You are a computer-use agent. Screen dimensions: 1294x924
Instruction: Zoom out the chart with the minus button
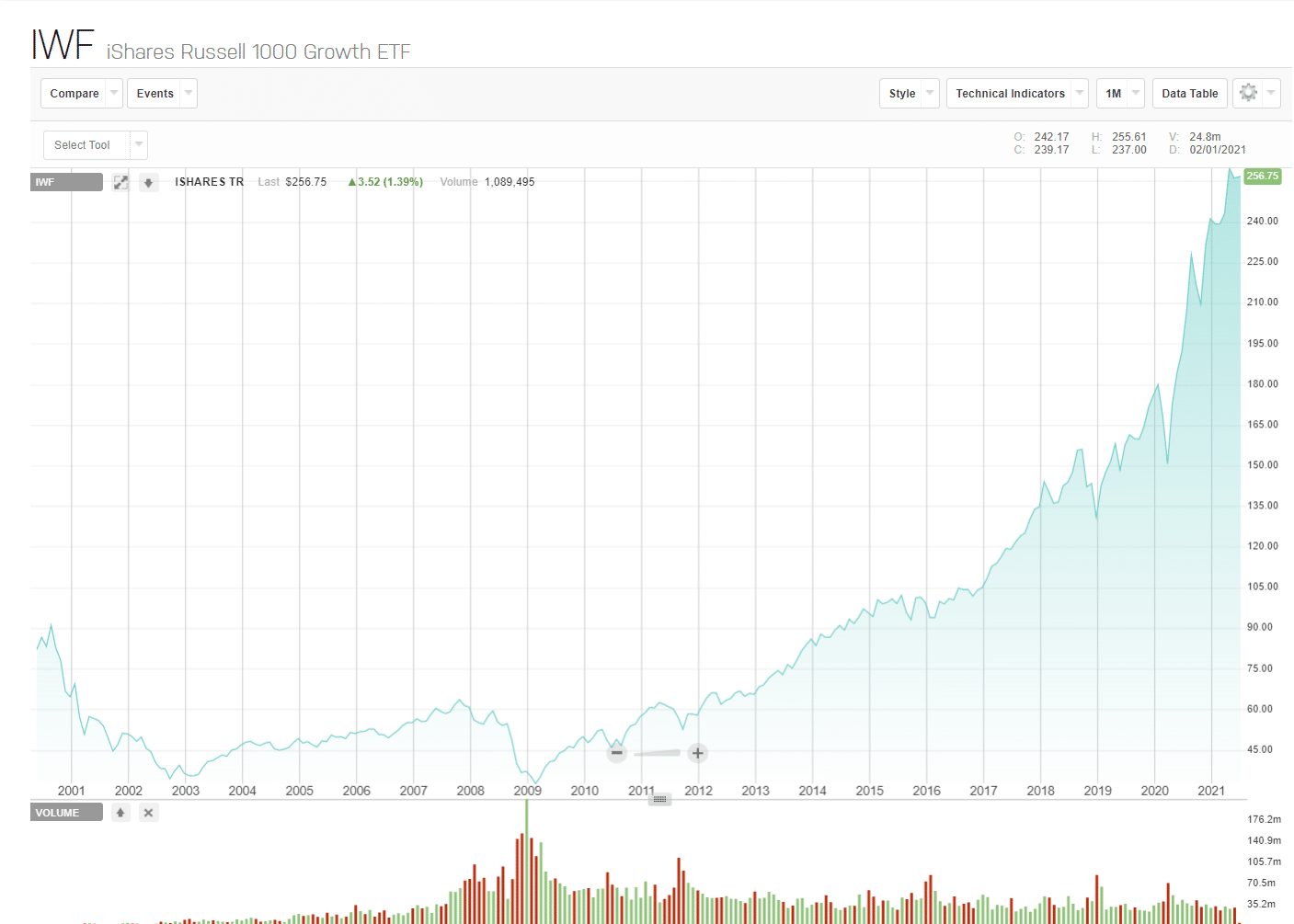click(x=617, y=753)
